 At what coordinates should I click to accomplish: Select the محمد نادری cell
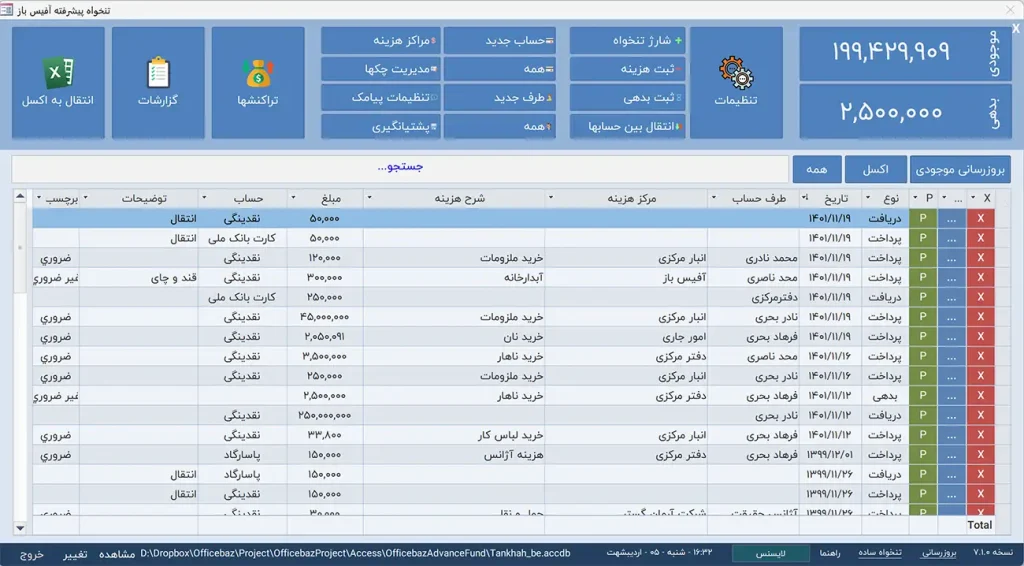pyautogui.click(x=754, y=258)
